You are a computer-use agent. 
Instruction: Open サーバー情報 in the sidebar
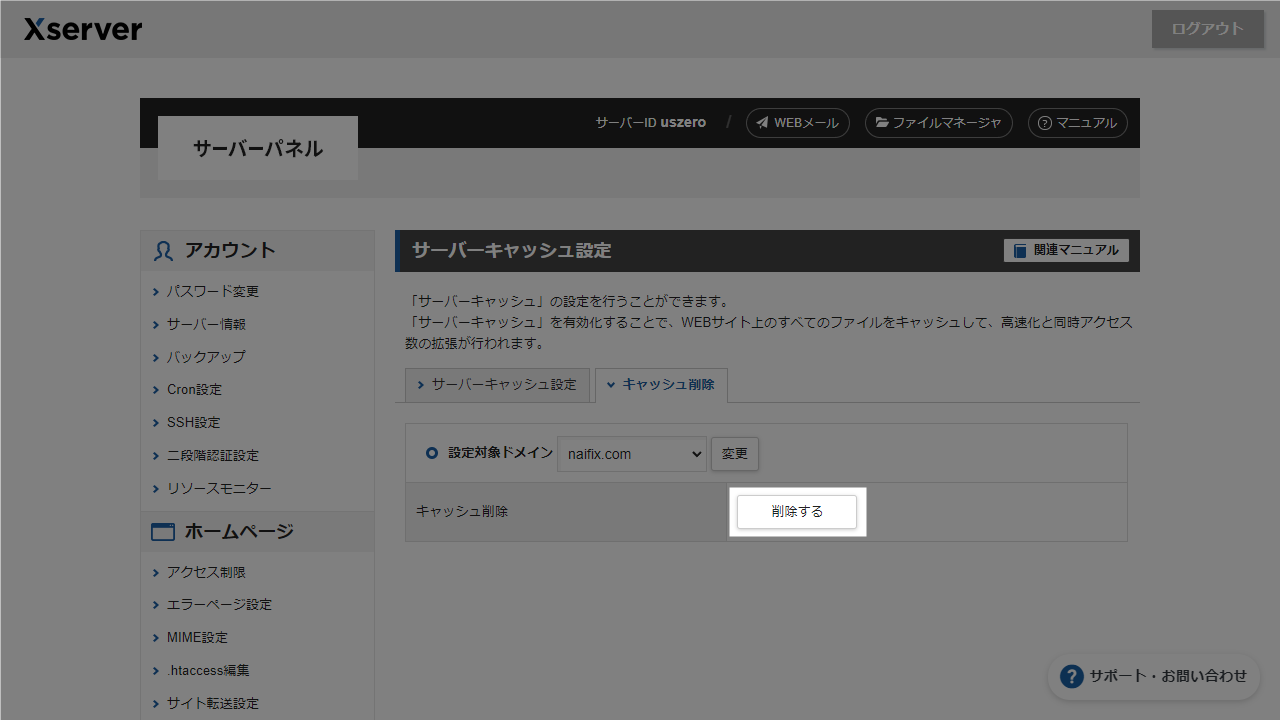pyautogui.click(x=206, y=324)
